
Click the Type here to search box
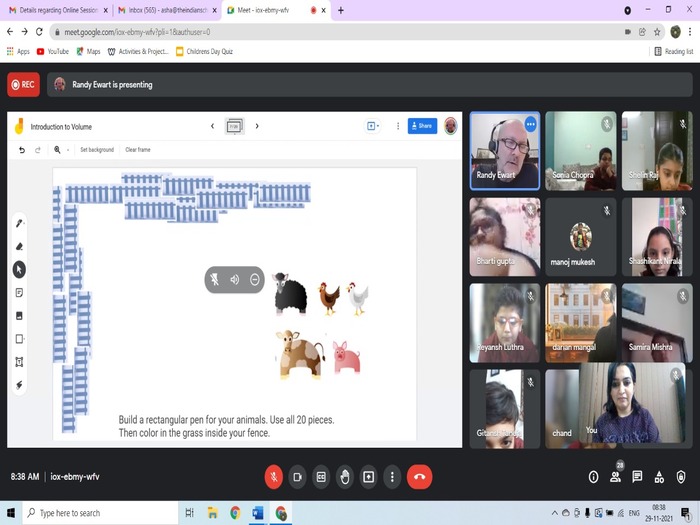coord(100,513)
